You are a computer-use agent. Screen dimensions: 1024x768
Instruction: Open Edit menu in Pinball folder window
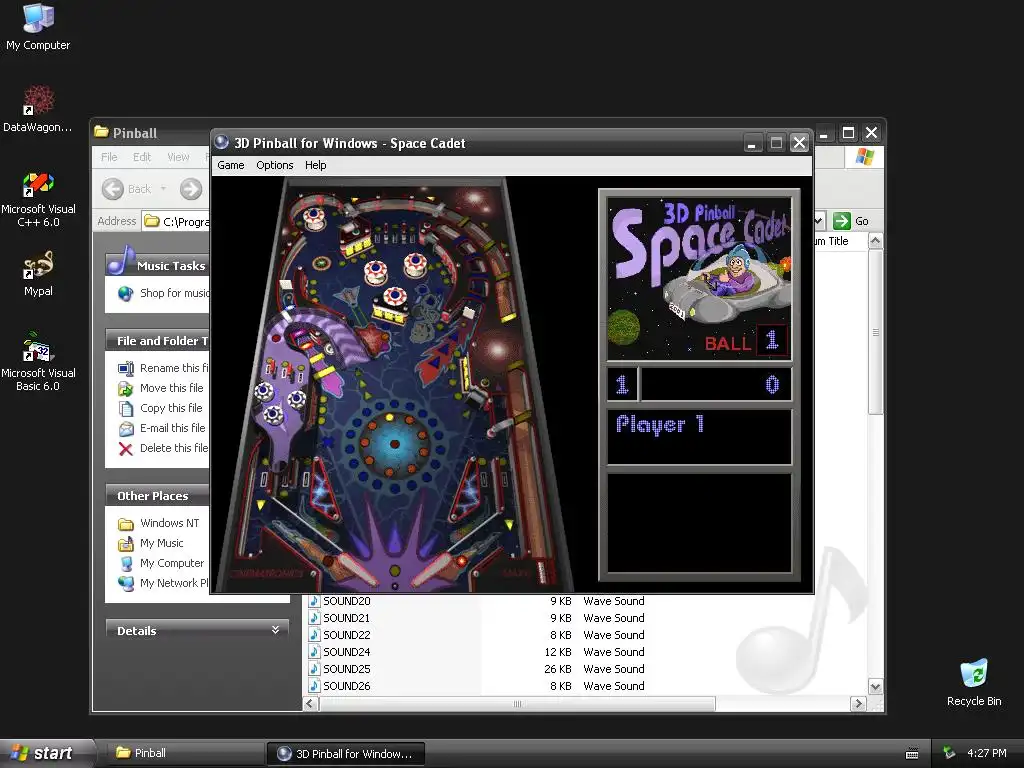(x=142, y=157)
